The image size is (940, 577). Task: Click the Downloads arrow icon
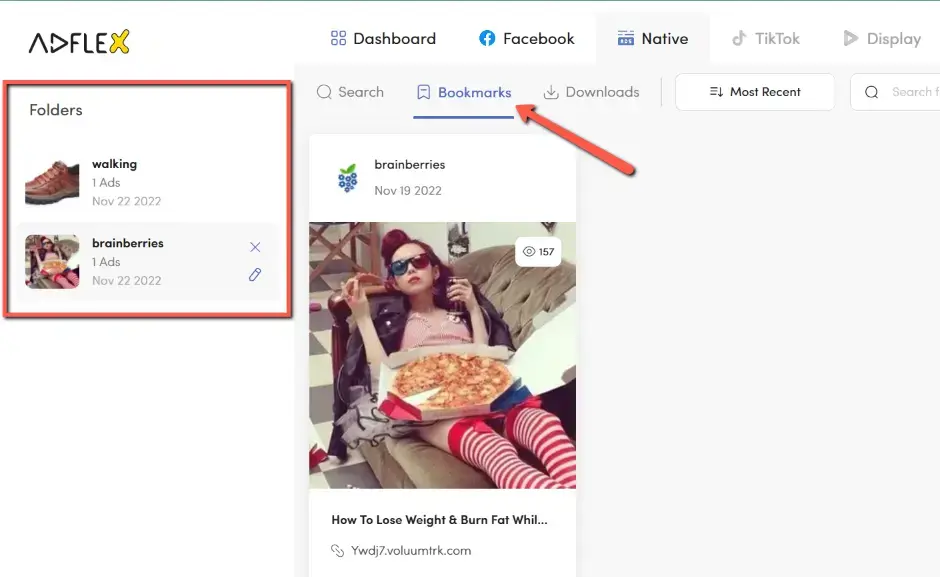[x=550, y=91]
